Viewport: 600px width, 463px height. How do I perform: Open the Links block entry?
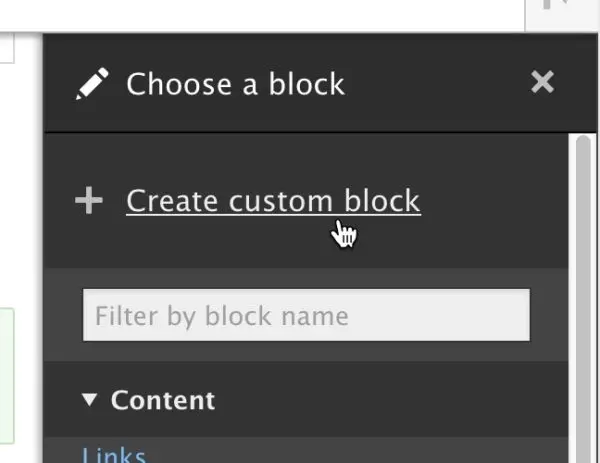(114, 456)
